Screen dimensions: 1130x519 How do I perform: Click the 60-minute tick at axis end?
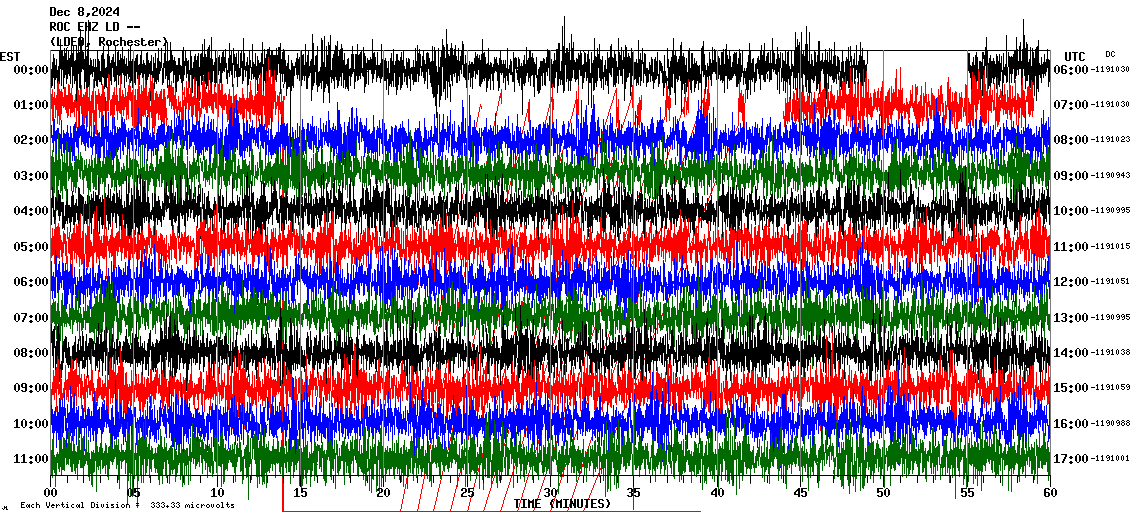click(x=1049, y=493)
